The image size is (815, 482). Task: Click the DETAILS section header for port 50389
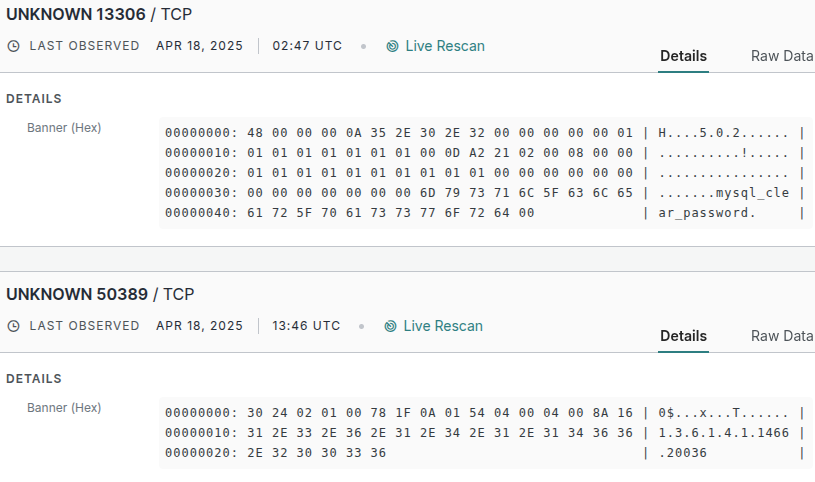pyautogui.click(x=34, y=379)
